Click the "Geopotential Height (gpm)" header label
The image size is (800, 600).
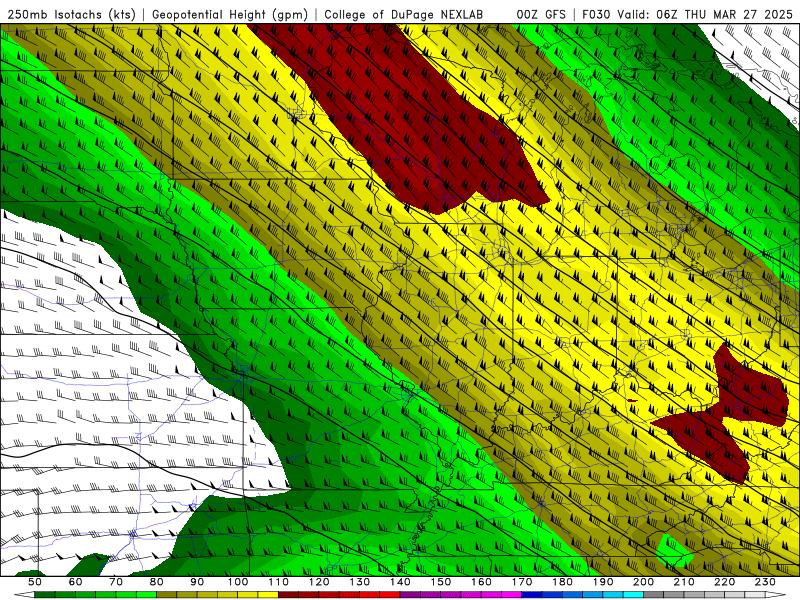click(x=229, y=14)
